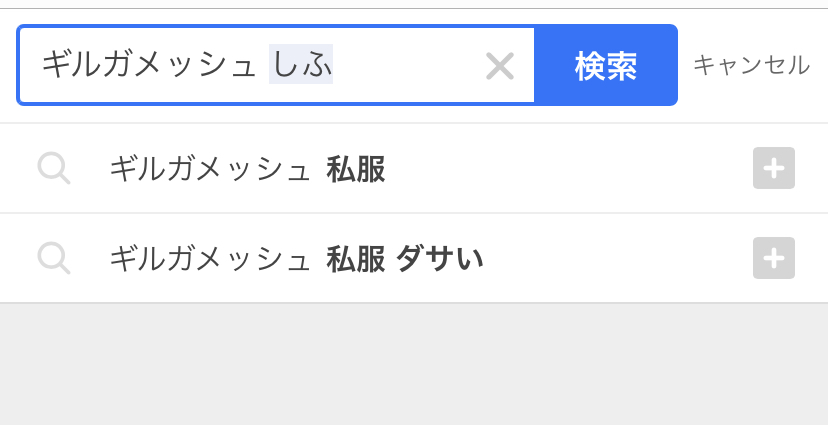Add ギルガメッシュ 私服 to query with plus icon
This screenshot has height=425, width=828.
click(773, 168)
